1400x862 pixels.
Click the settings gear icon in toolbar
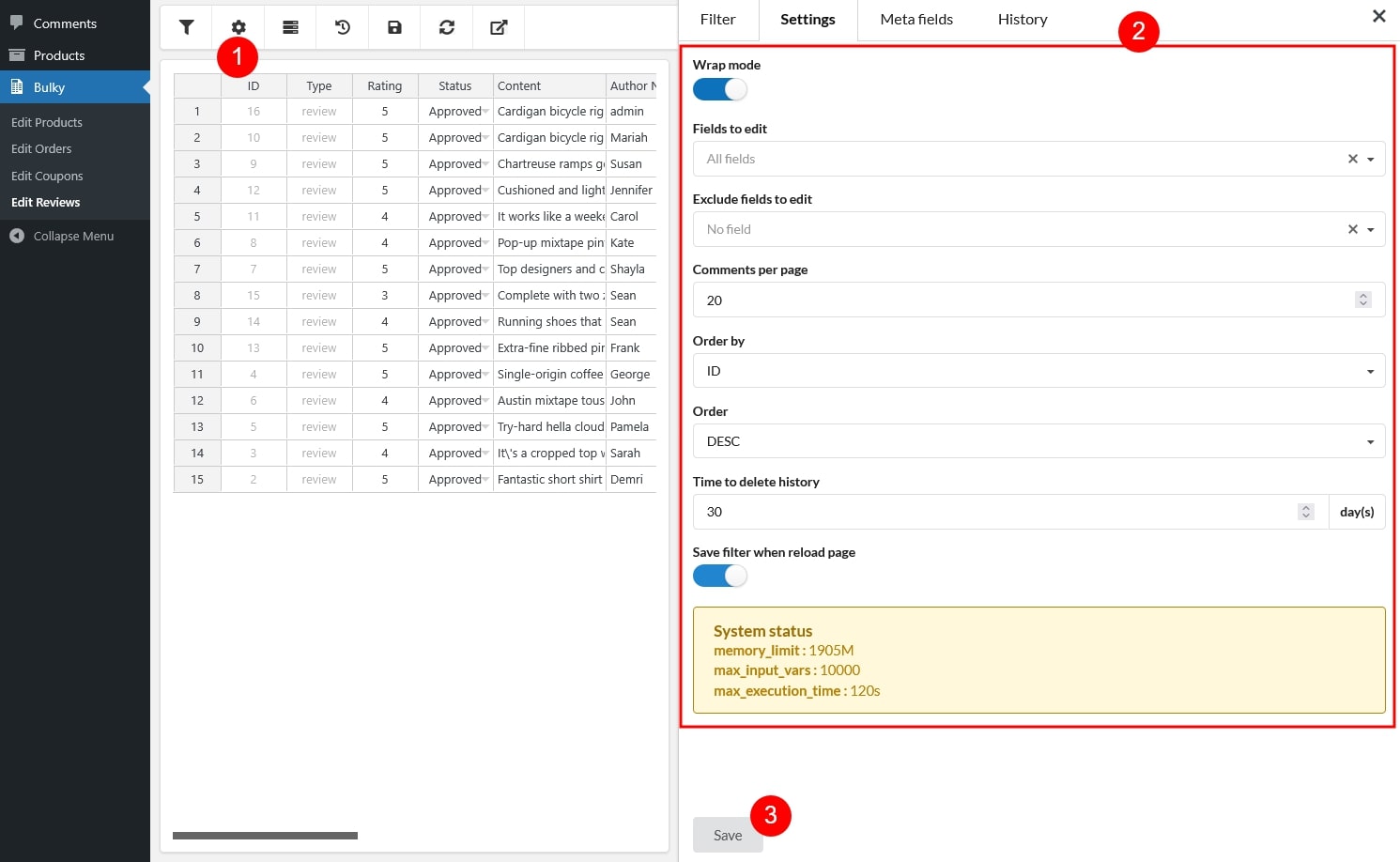click(238, 27)
